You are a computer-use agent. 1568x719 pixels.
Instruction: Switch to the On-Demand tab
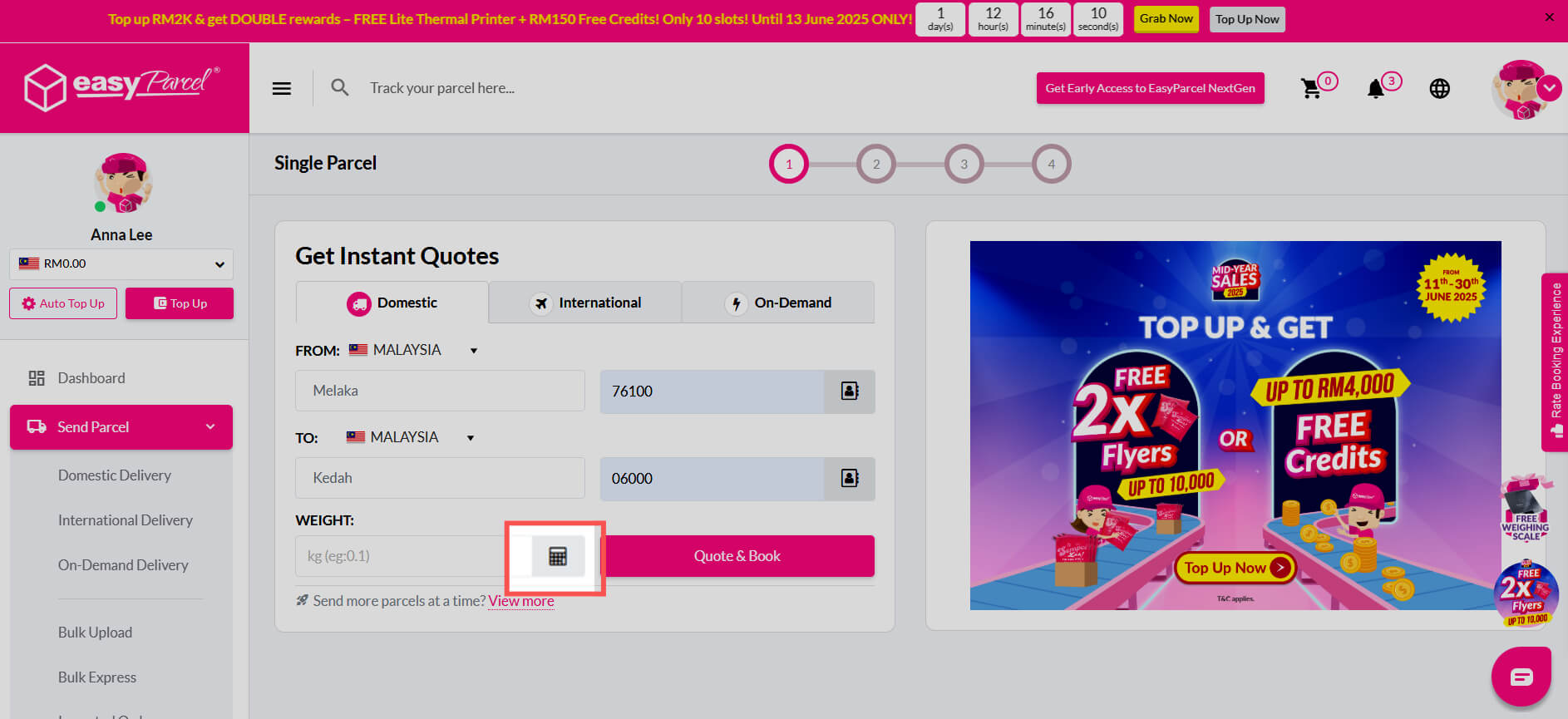click(x=778, y=303)
